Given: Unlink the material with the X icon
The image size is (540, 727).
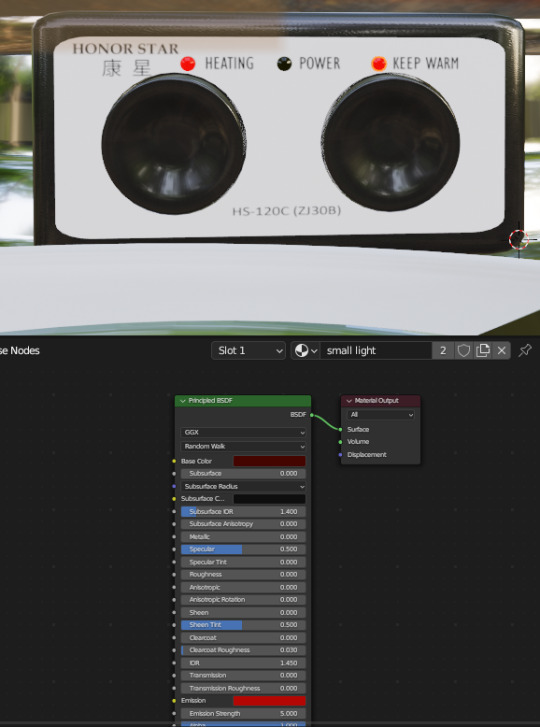Looking at the screenshot, I should pos(502,351).
